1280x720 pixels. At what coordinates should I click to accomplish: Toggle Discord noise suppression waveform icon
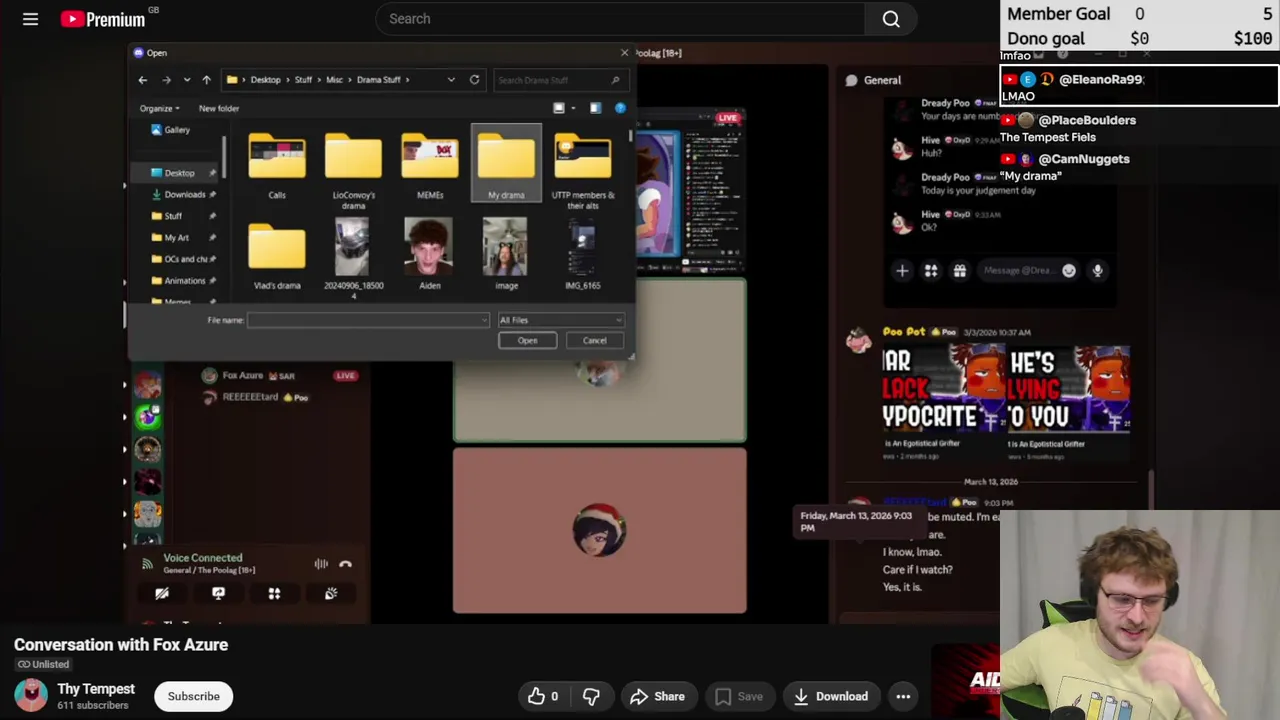321,564
